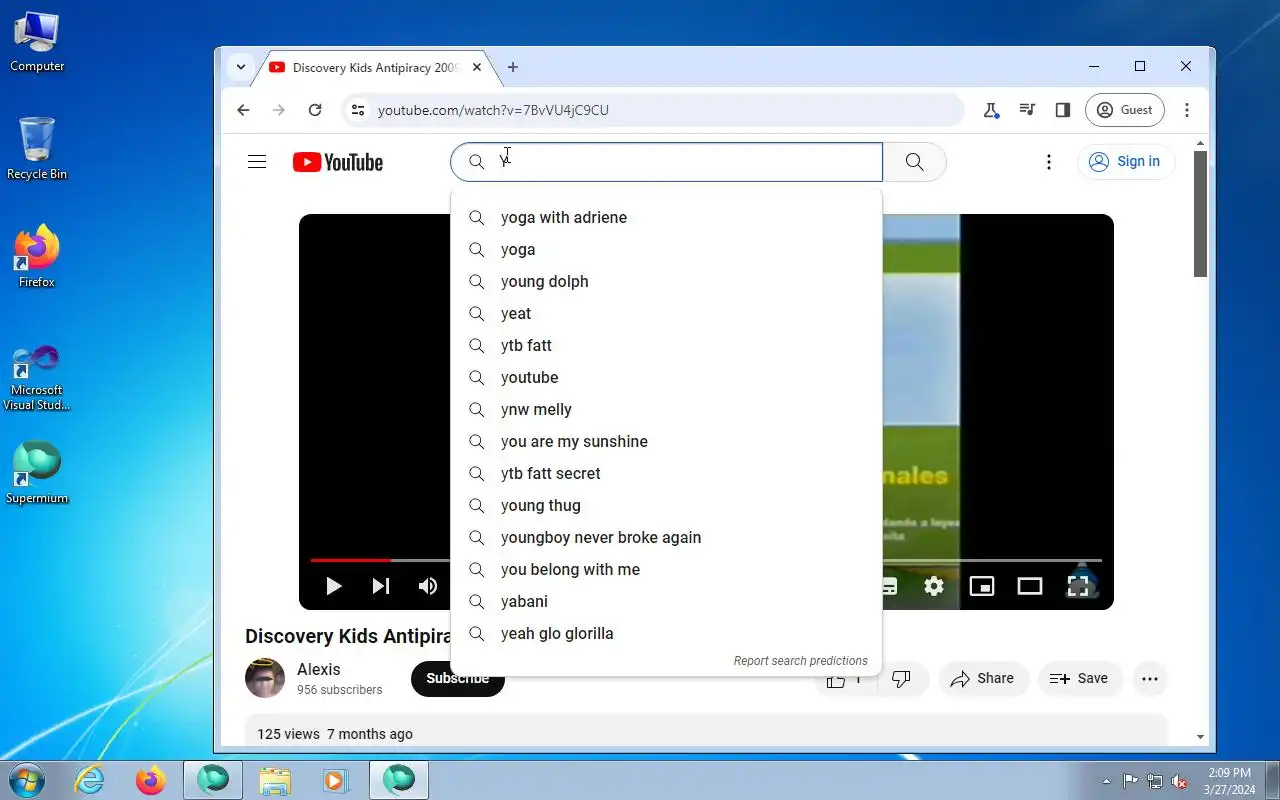The image size is (1280, 800).
Task: Open the YouTube guide hamburger menu
Action: coord(257,162)
